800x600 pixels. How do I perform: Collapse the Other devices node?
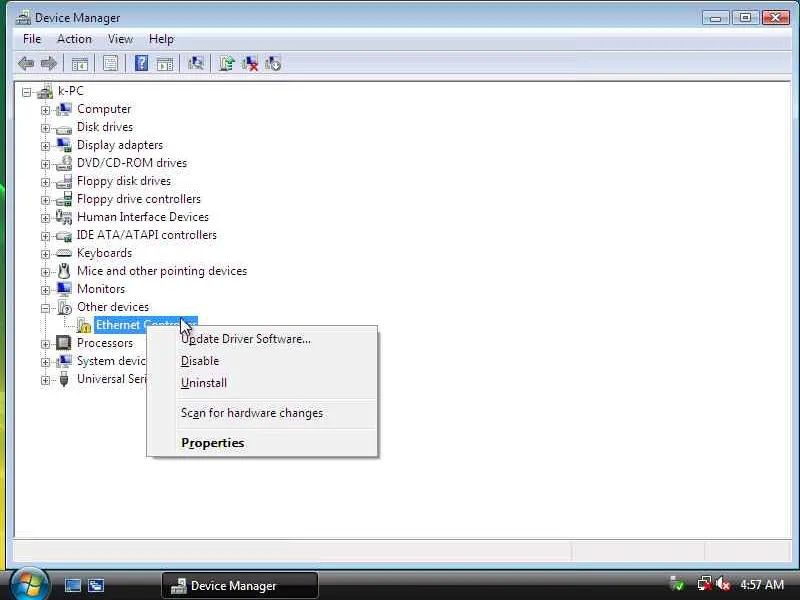tap(45, 308)
